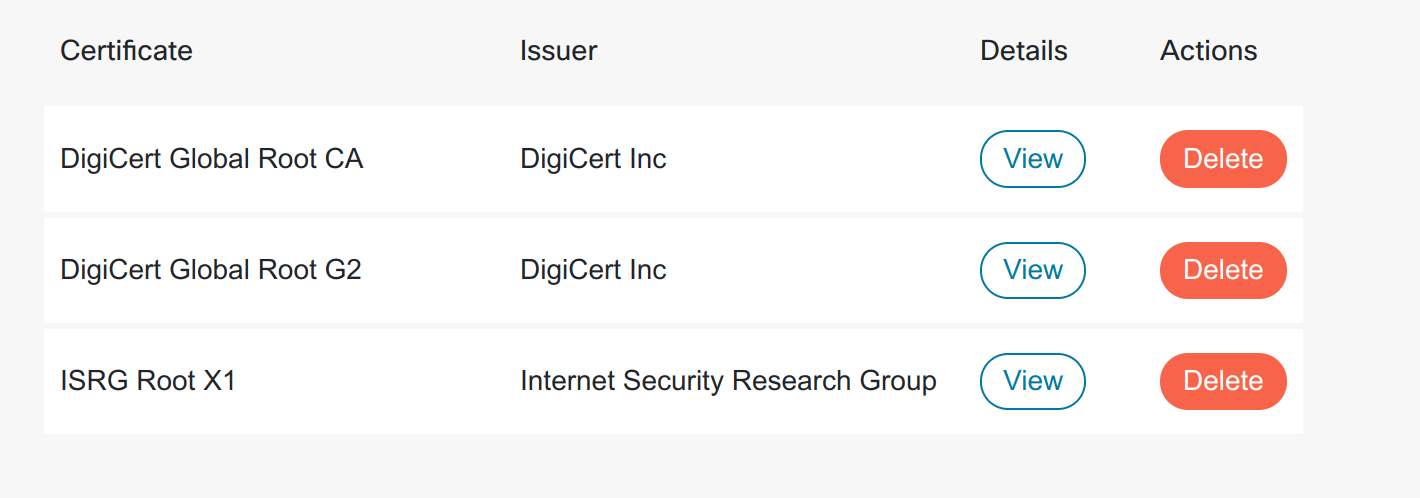The image size is (1420, 498).
Task: Click the ISRG Root X1 name text
Action: (148, 381)
